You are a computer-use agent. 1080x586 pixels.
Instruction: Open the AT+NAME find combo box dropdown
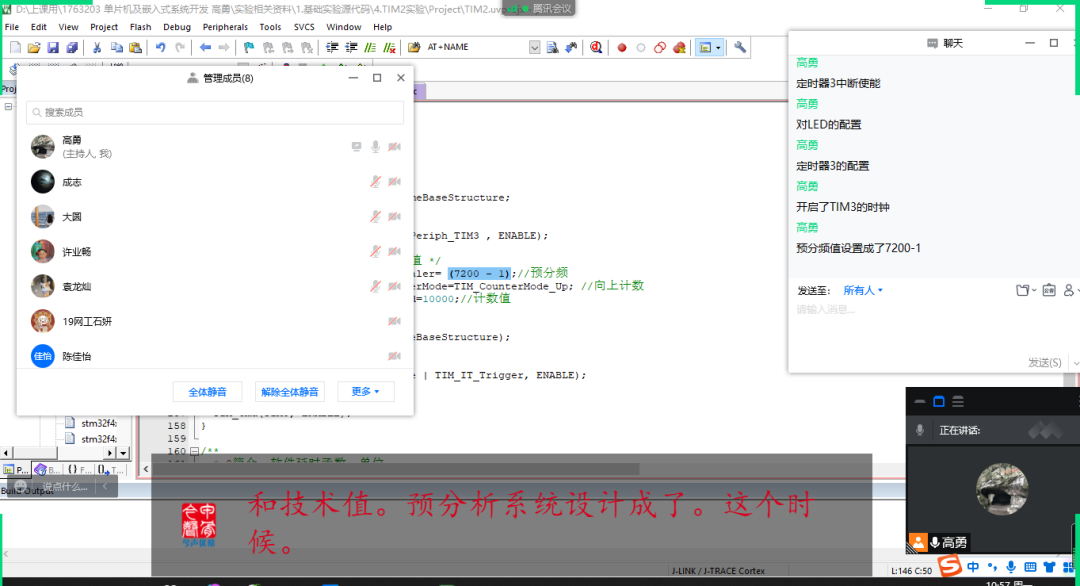534,47
